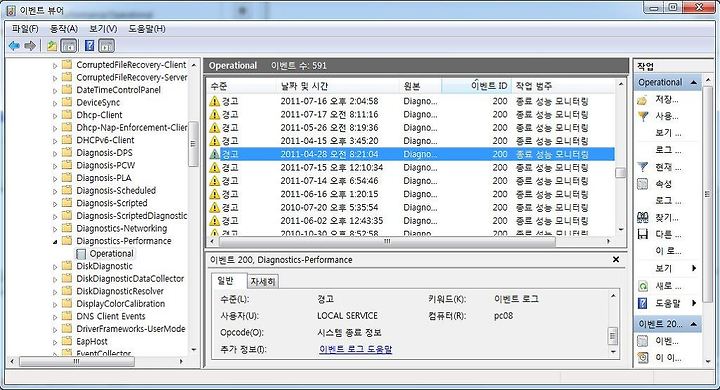720x390 pixels.
Task: Click the event list vertical scrollbar thumb
Action: click(620, 173)
